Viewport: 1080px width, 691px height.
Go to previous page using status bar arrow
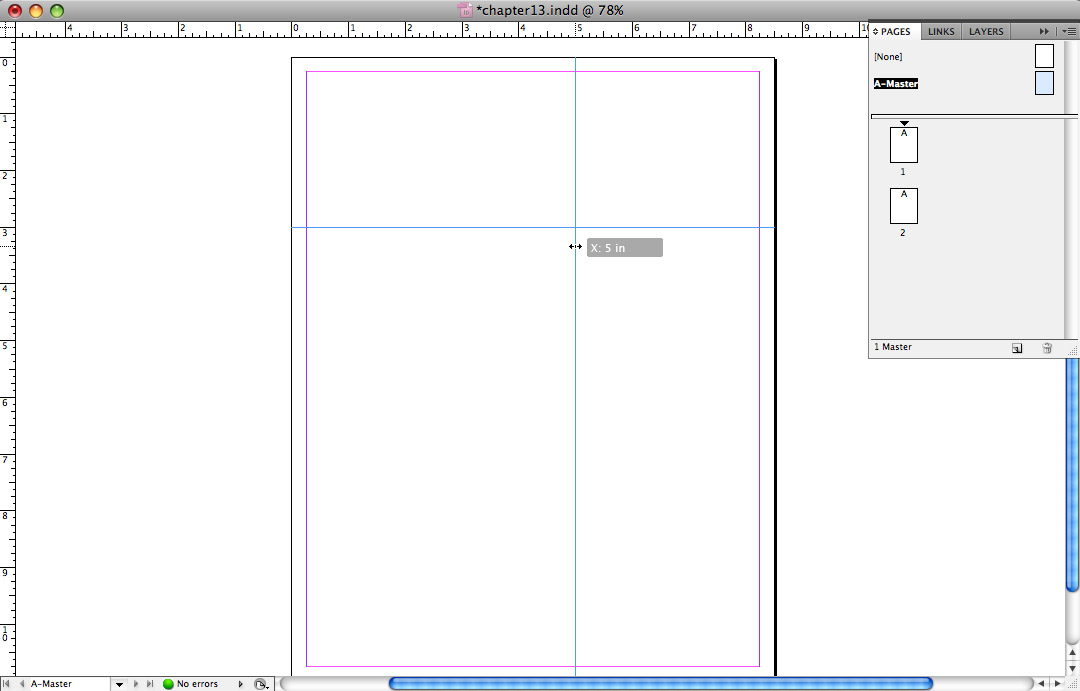(x=20, y=684)
